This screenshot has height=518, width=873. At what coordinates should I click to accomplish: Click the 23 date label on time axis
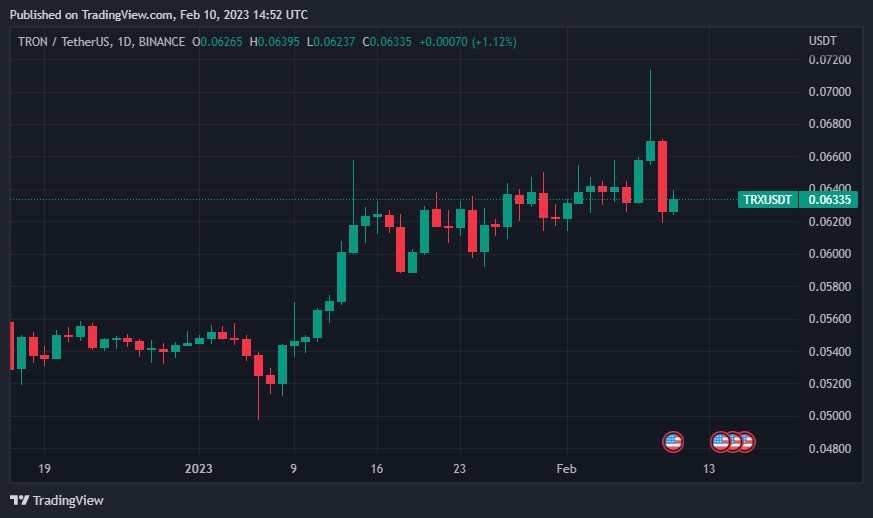[459, 468]
